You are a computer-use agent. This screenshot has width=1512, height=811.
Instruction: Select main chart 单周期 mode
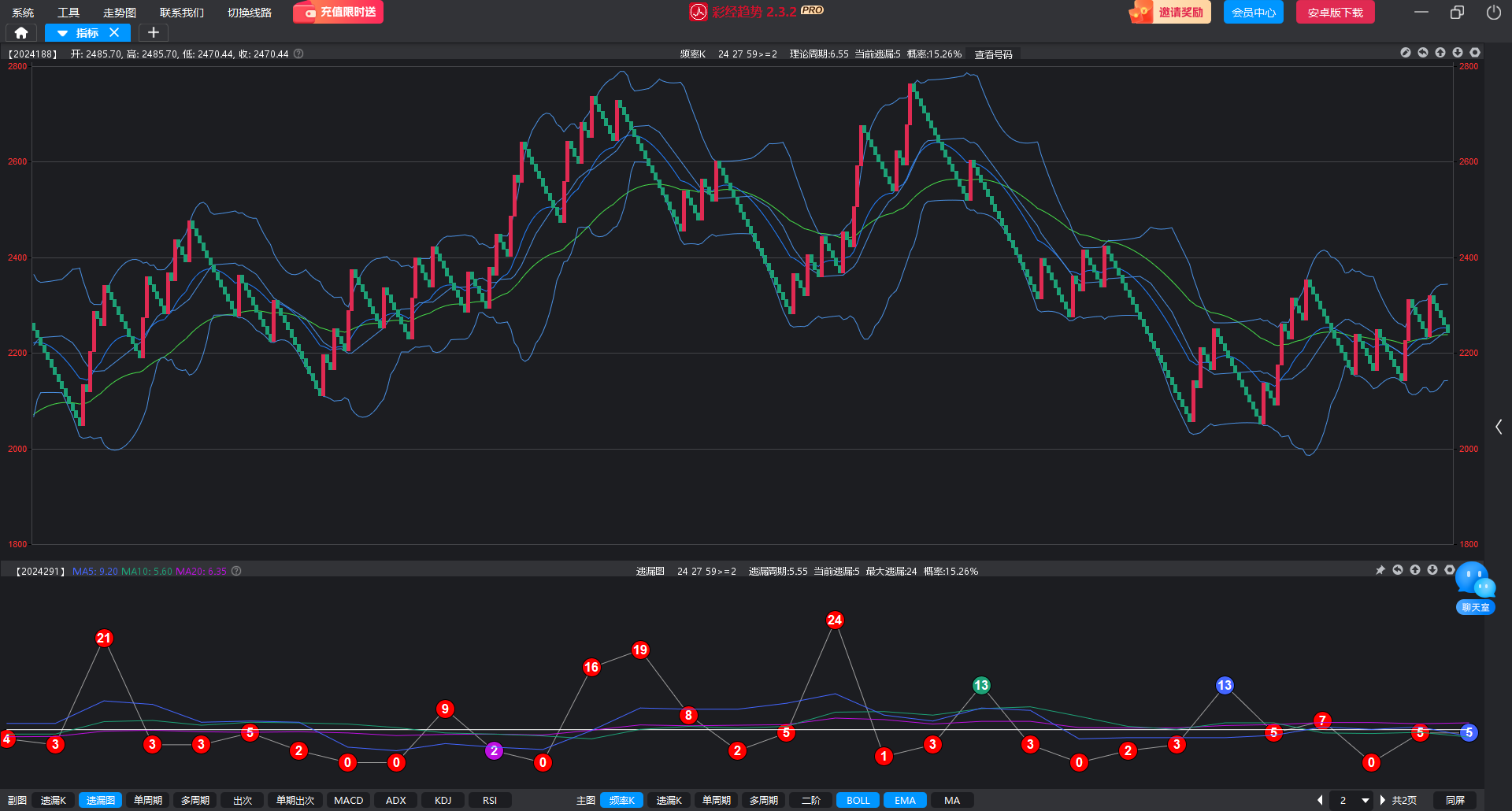[717, 800]
